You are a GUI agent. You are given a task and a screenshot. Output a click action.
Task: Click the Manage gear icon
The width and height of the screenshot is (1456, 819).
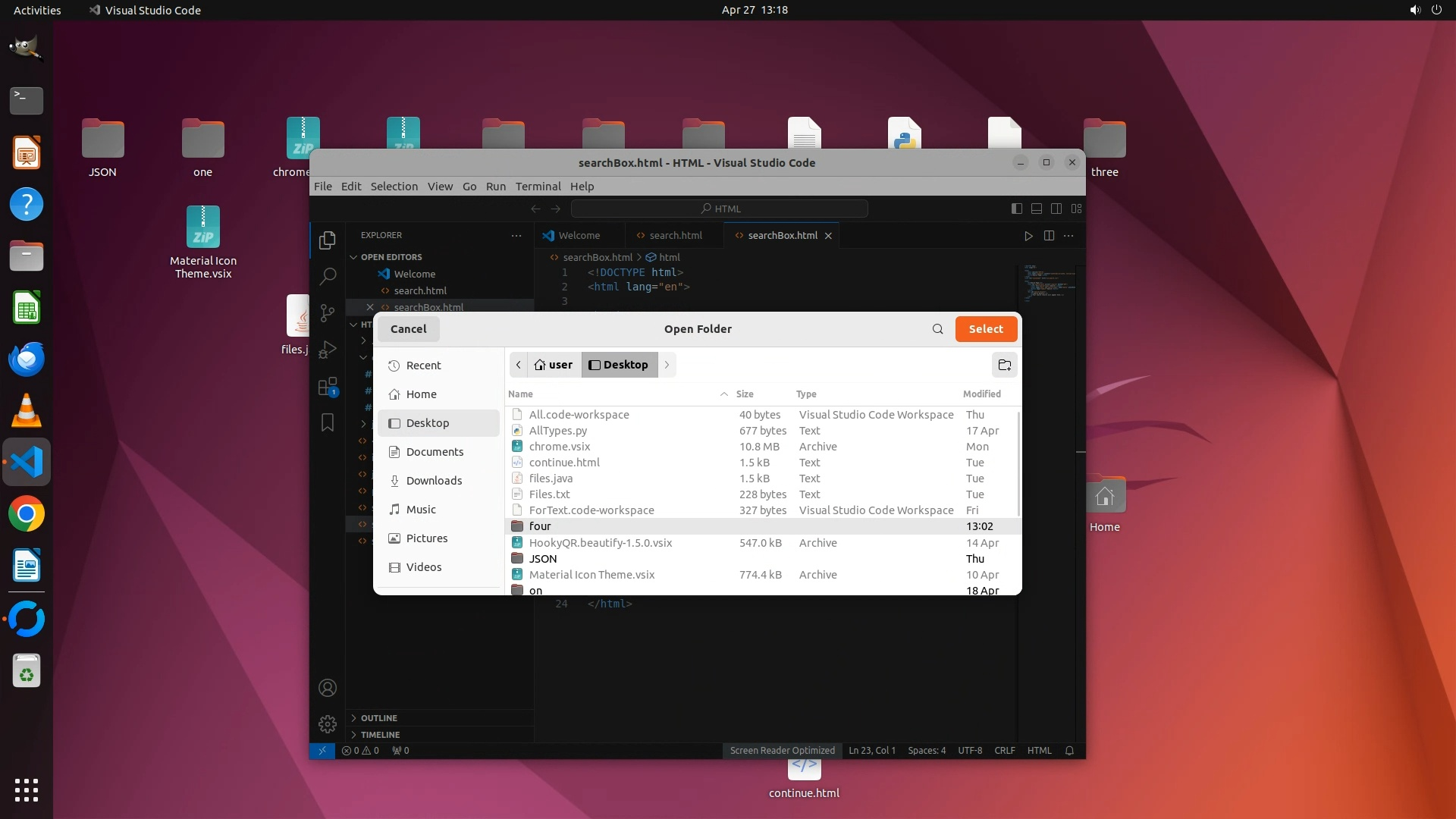coord(328,724)
